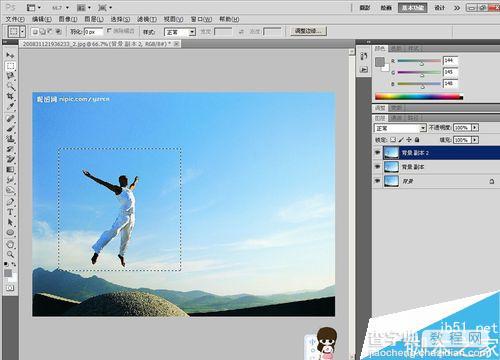
Task: Toggle Quick Mask mode
Action: coord(10,287)
